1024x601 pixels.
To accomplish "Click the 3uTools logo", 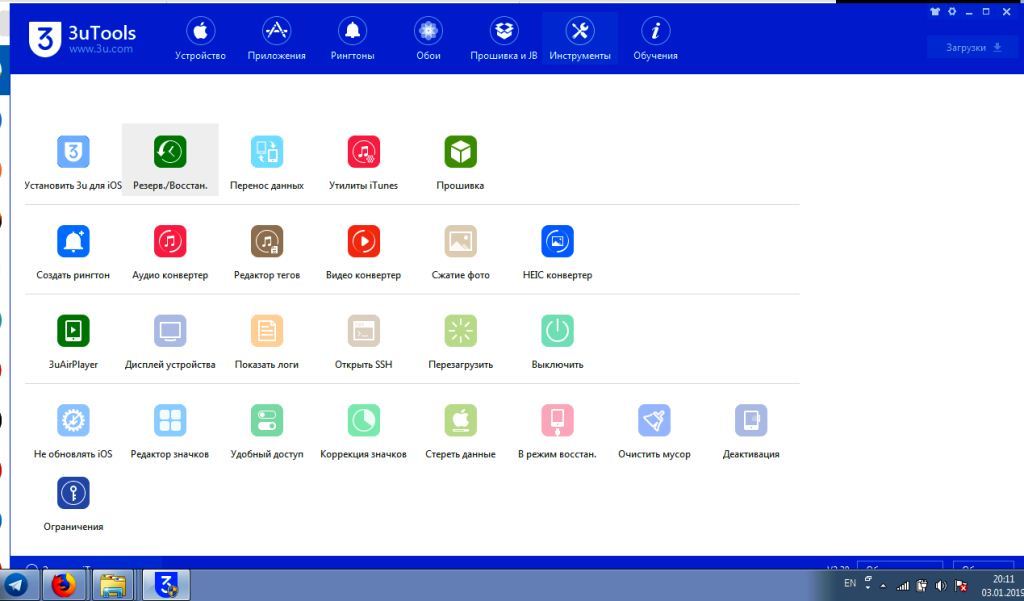I will point(82,38).
